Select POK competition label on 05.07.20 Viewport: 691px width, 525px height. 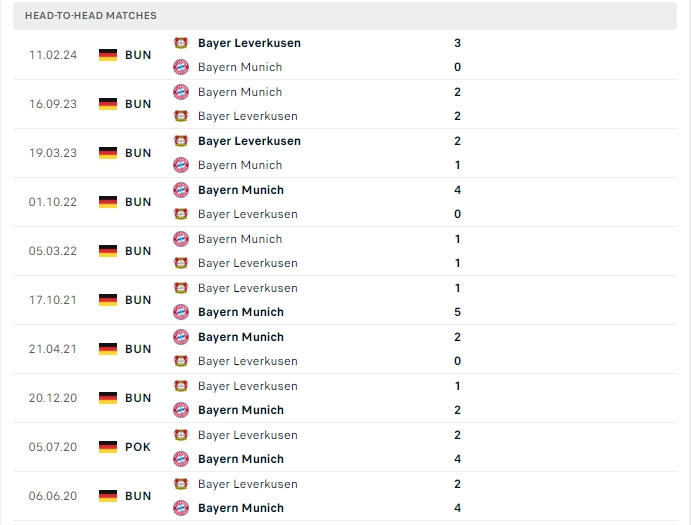tap(138, 447)
